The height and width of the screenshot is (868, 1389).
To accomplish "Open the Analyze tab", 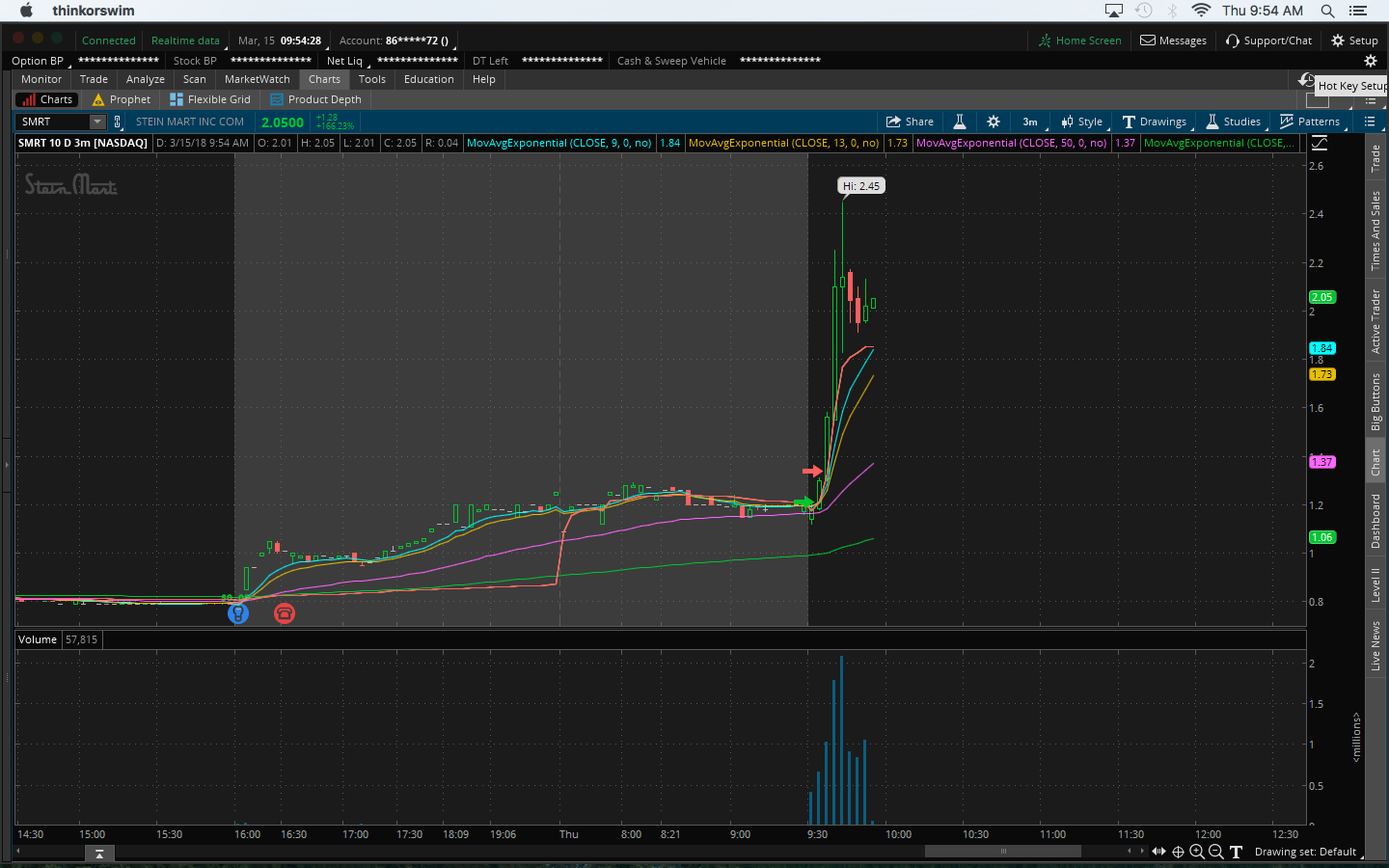I will click(145, 79).
